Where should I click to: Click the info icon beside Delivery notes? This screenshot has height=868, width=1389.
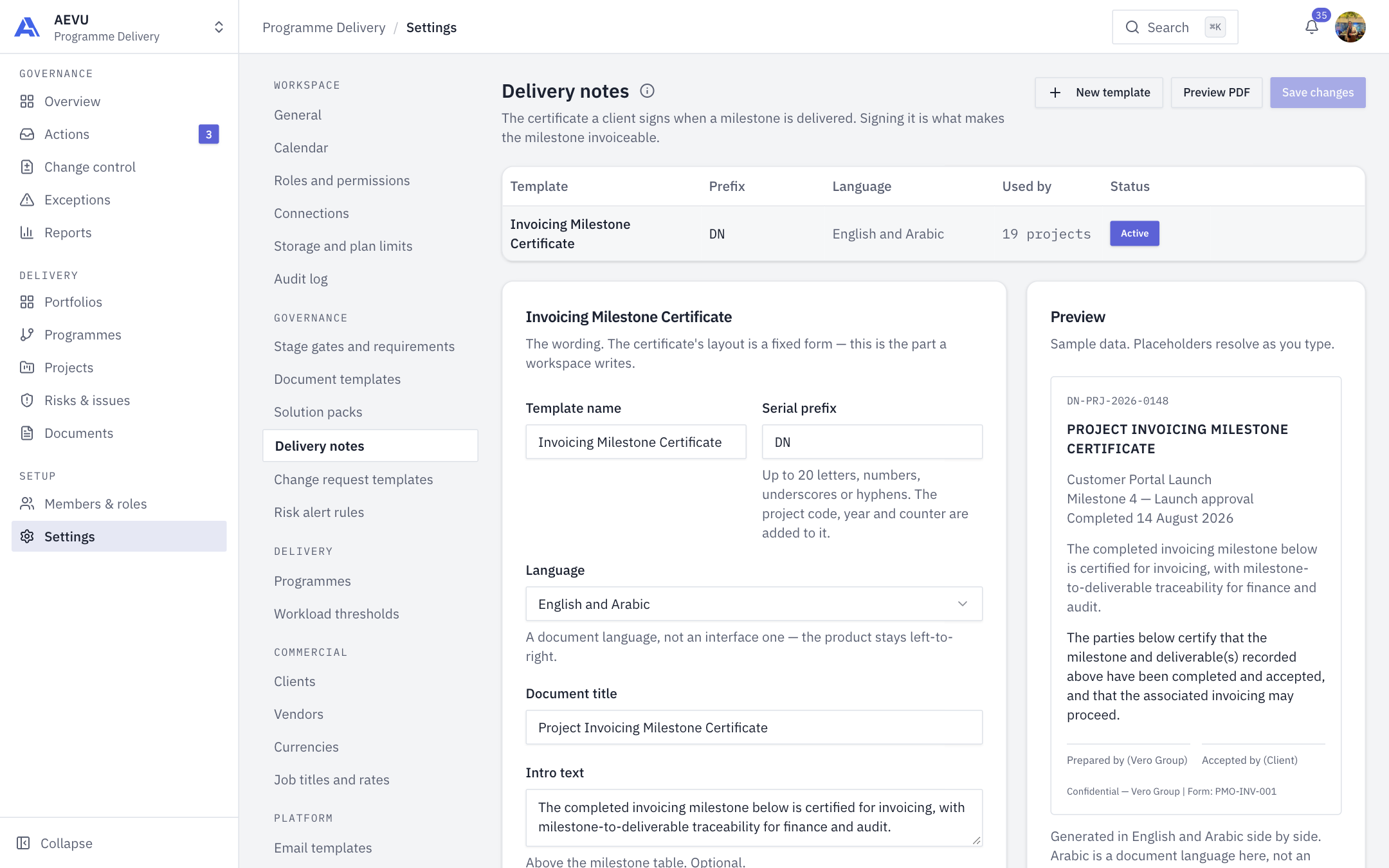tap(647, 91)
